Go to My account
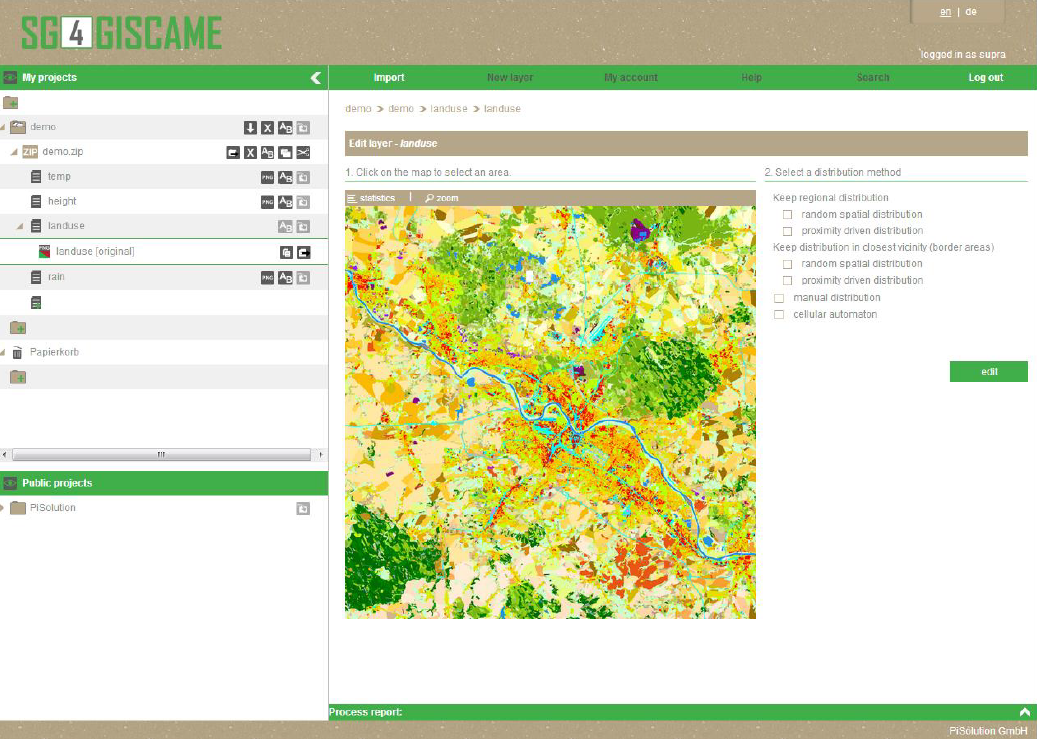 pos(631,77)
